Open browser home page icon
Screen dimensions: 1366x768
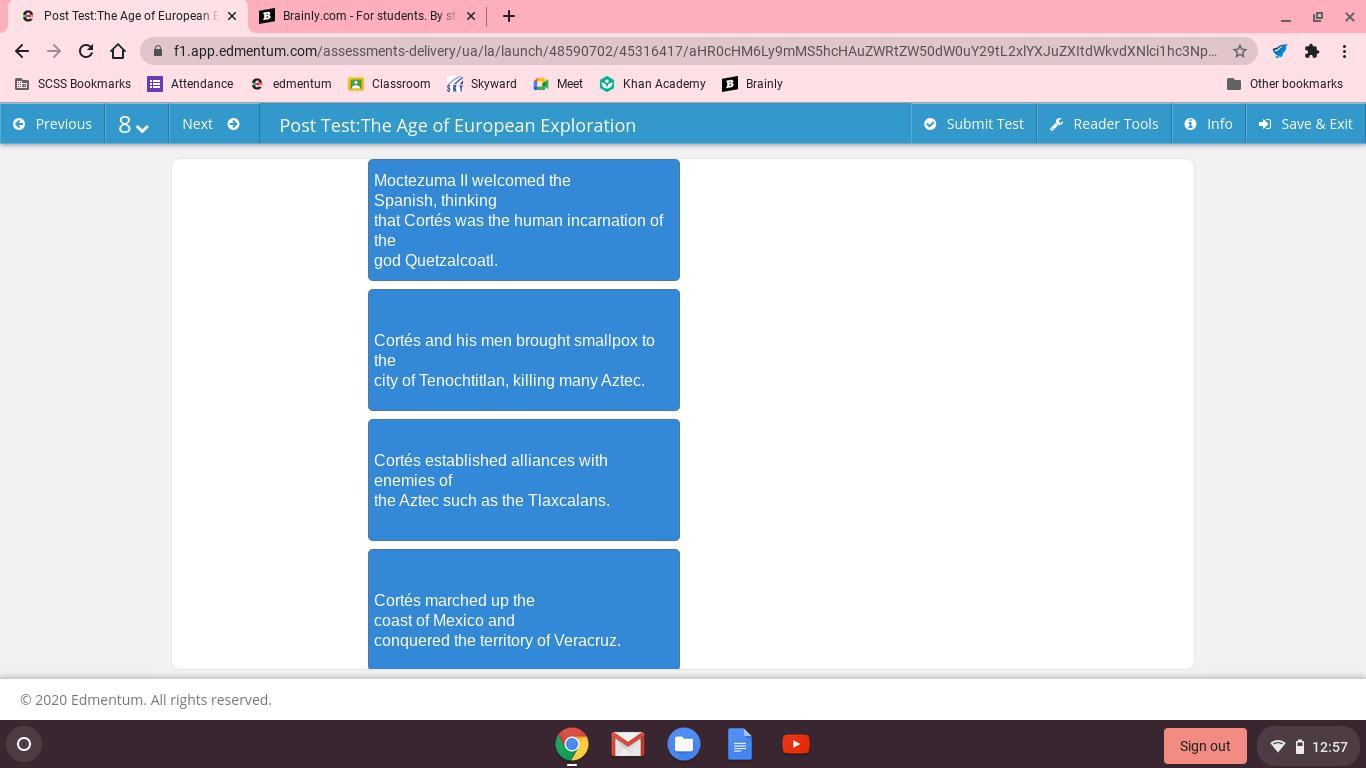pos(118,51)
